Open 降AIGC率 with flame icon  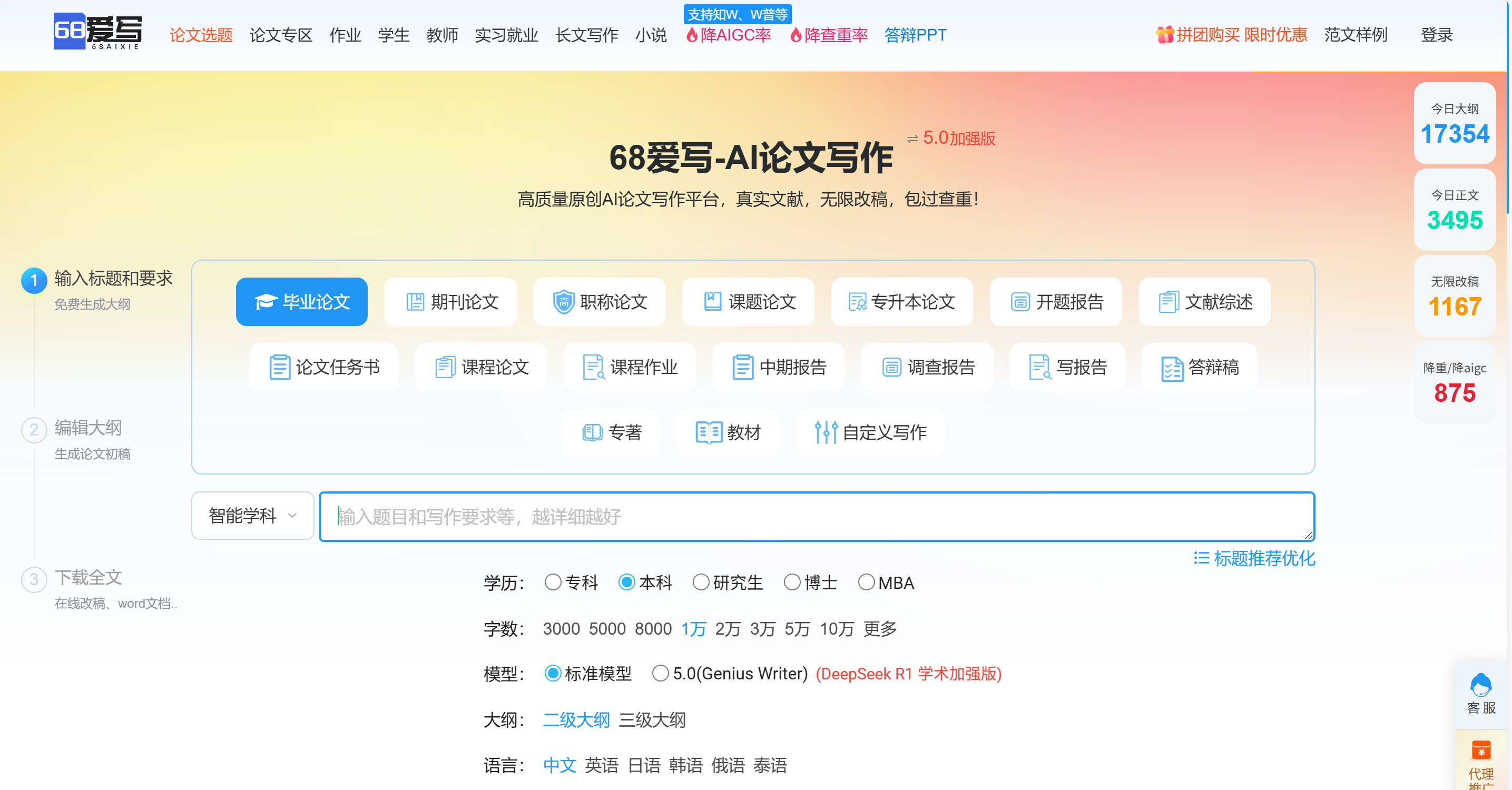(x=729, y=35)
